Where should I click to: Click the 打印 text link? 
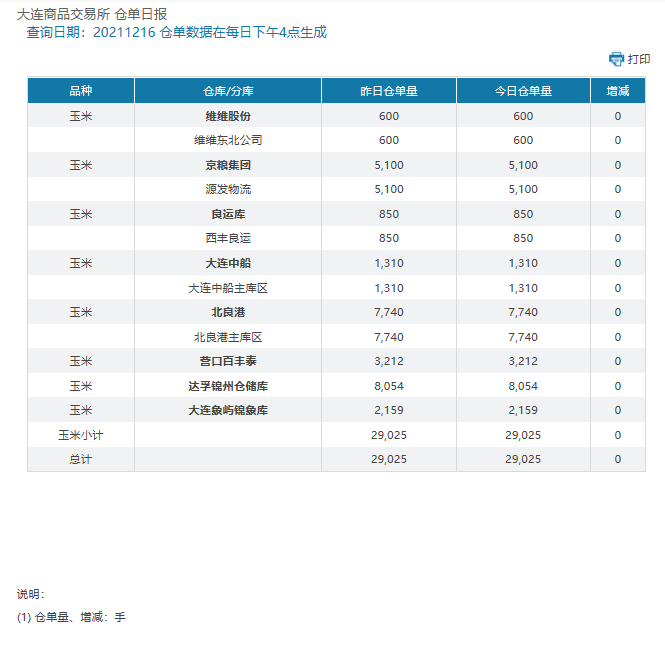pyautogui.click(x=639, y=59)
